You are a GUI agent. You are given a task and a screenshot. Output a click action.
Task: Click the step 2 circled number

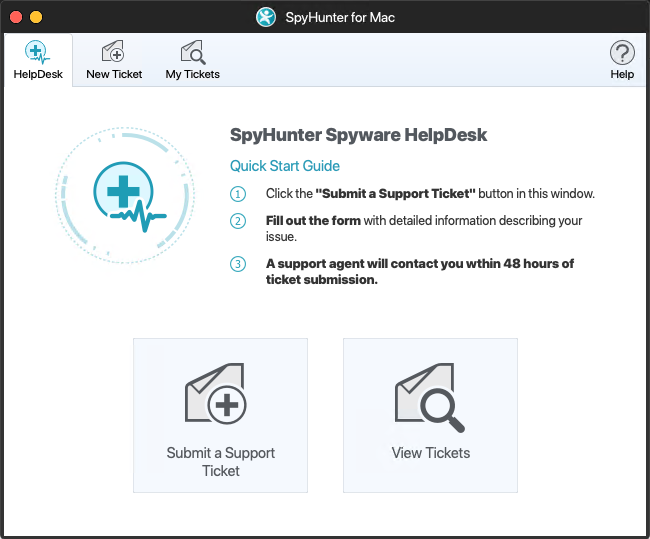click(x=238, y=221)
